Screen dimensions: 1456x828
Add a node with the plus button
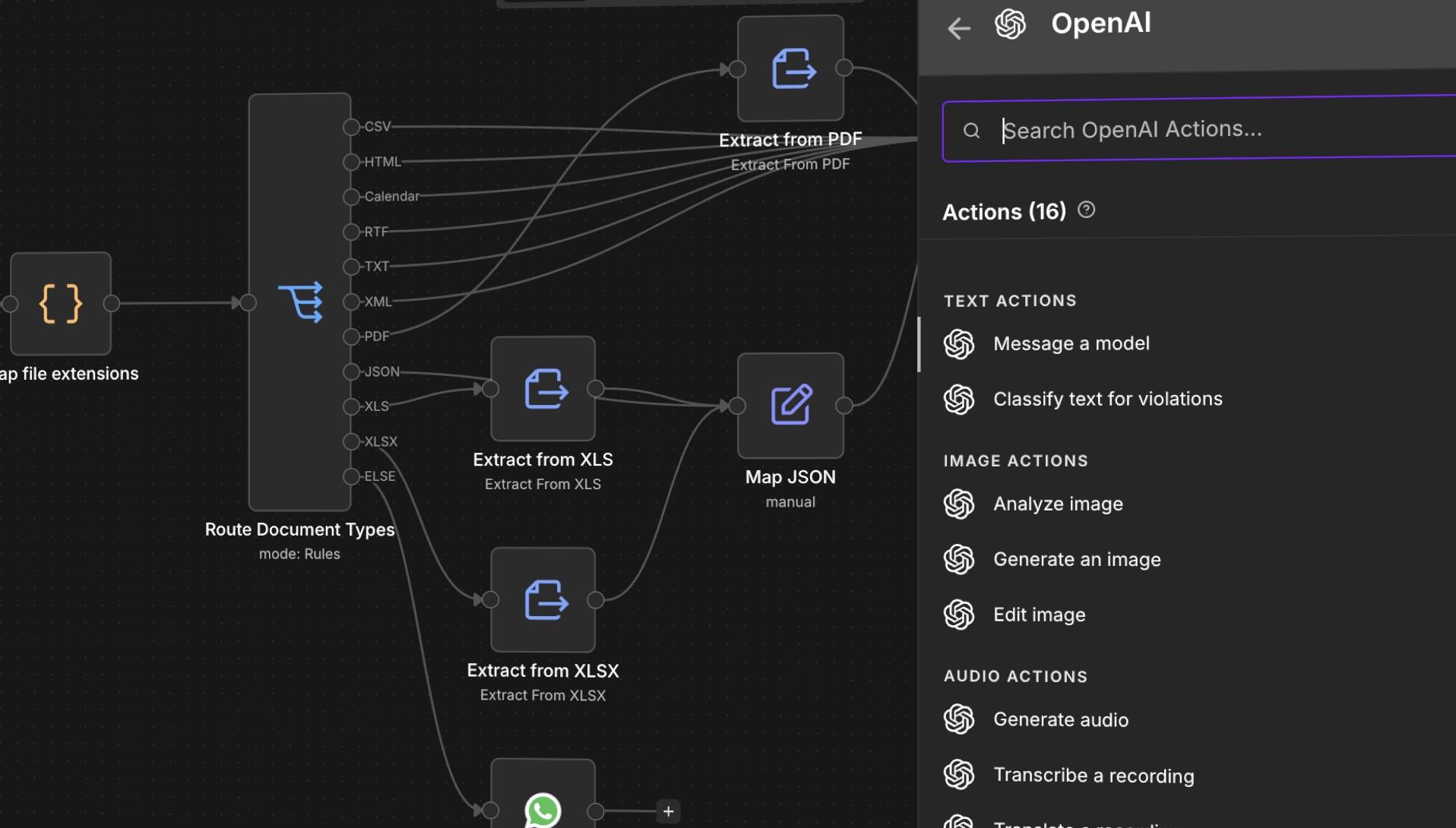click(668, 811)
